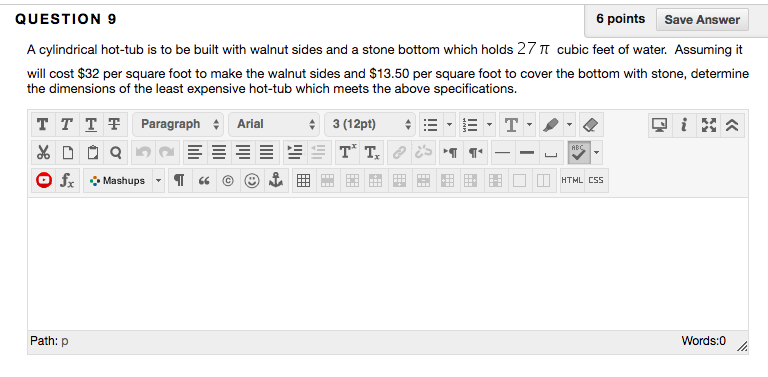The width and height of the screenshot is (768, 377).
Task: Insert a bulleted list
Action: point(431,125)
